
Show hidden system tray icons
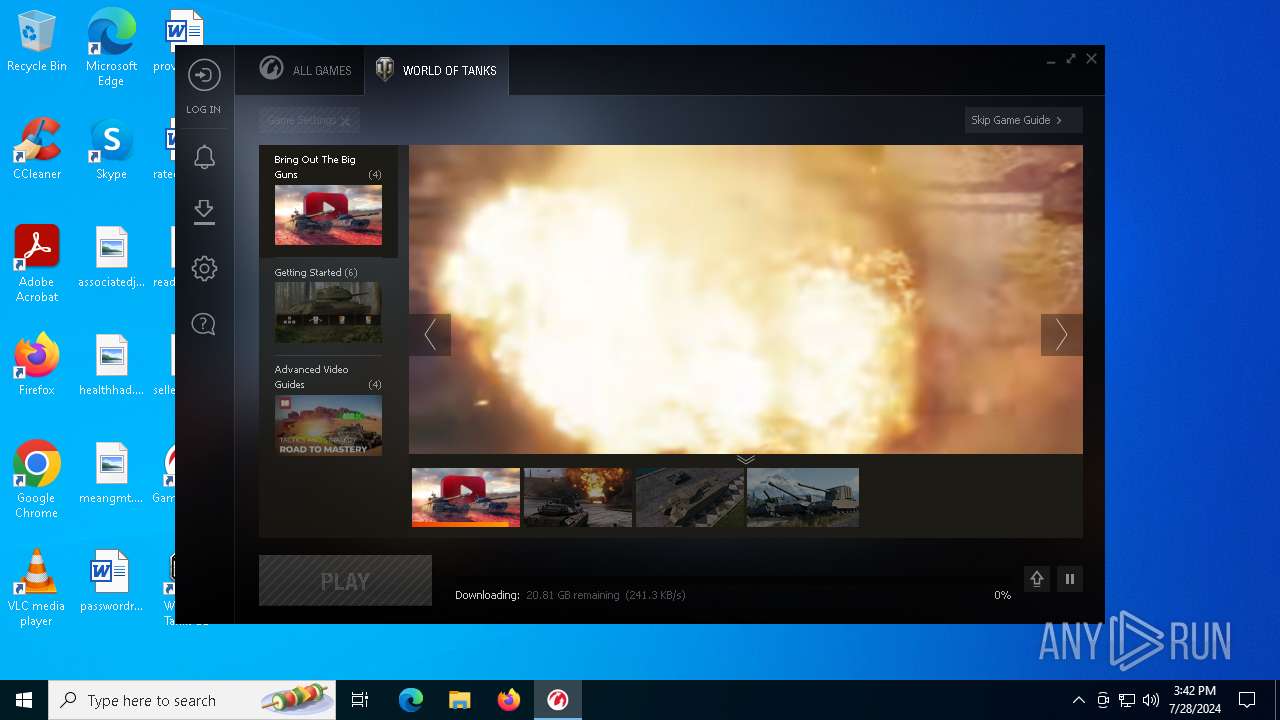coord(1078,700)
